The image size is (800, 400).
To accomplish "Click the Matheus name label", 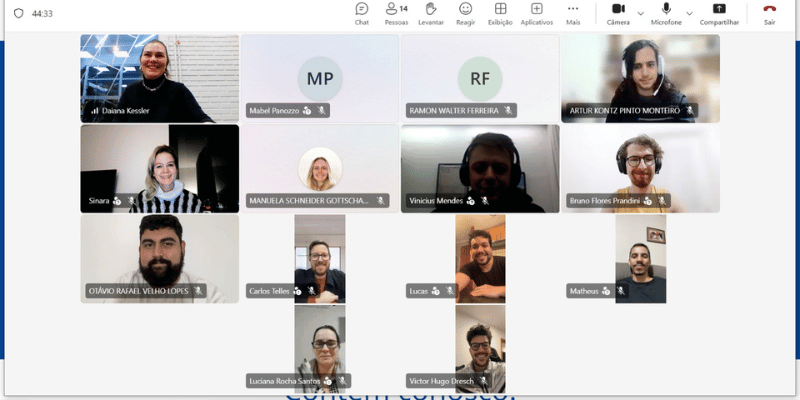I will tap(584, 291).
